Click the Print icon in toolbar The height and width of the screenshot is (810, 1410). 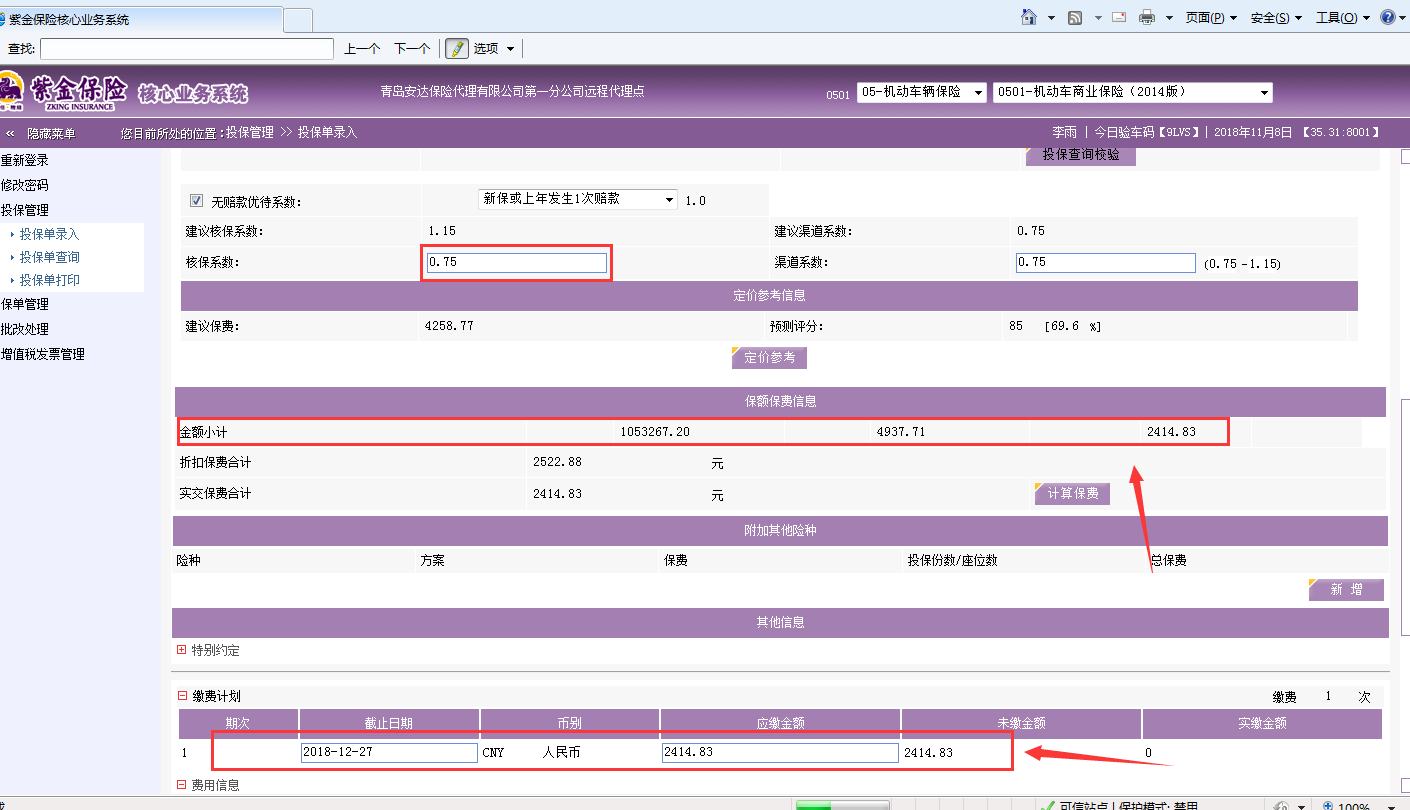[x=1147, y=18]
